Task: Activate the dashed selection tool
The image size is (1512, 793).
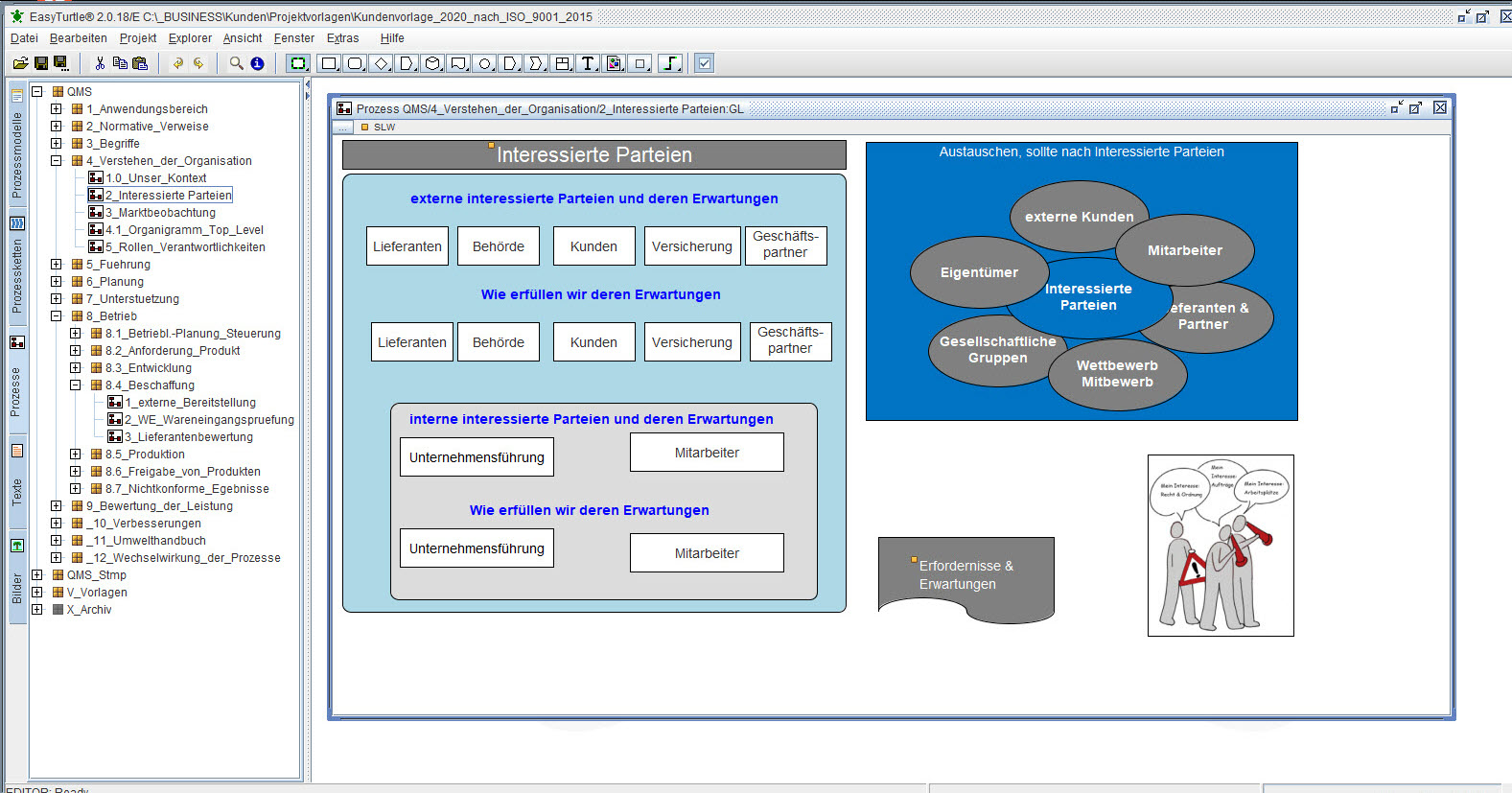Action: pos(299,63)
